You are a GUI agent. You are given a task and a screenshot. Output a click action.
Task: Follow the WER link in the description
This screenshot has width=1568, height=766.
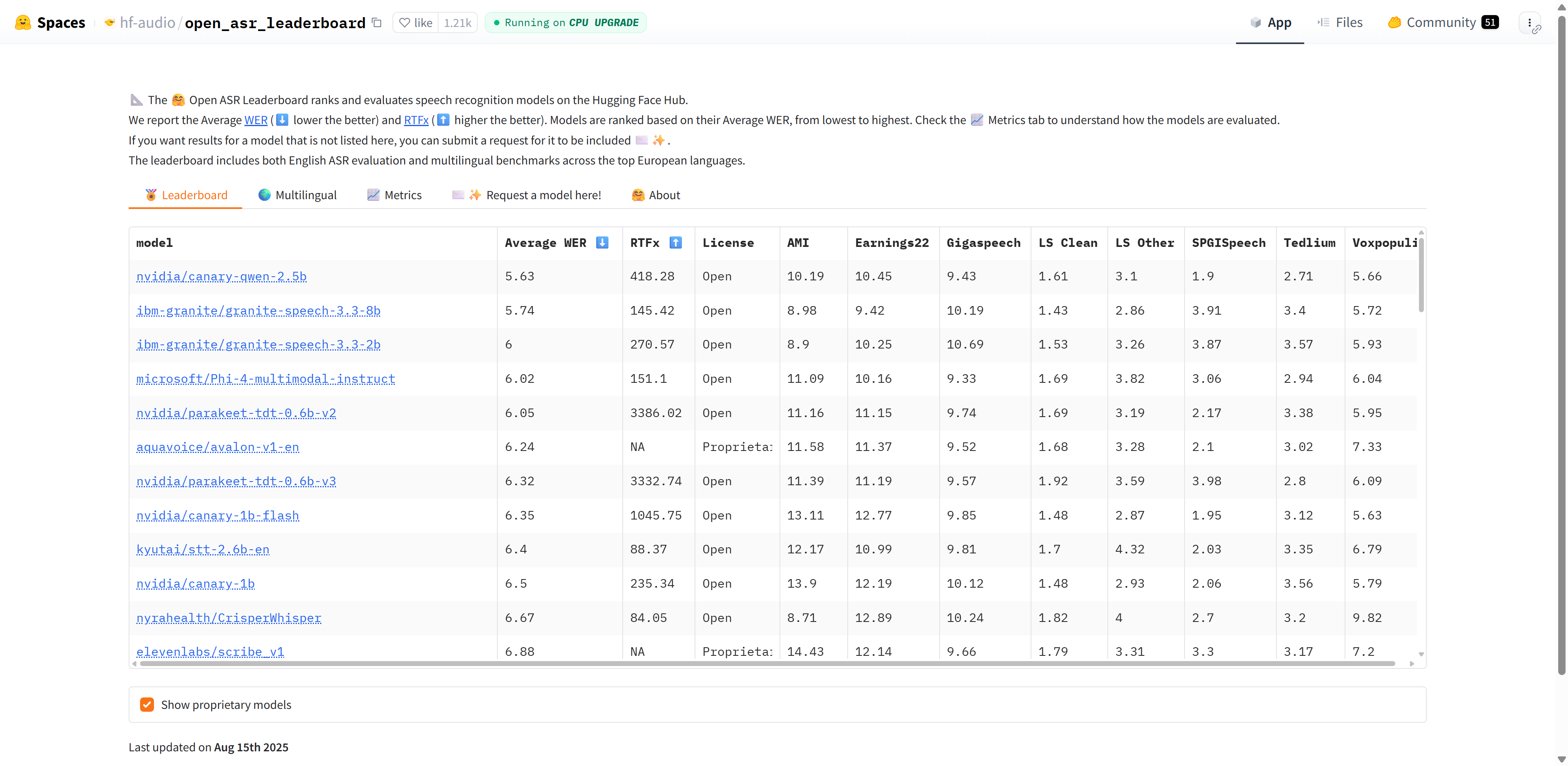[x=256, y=120]
